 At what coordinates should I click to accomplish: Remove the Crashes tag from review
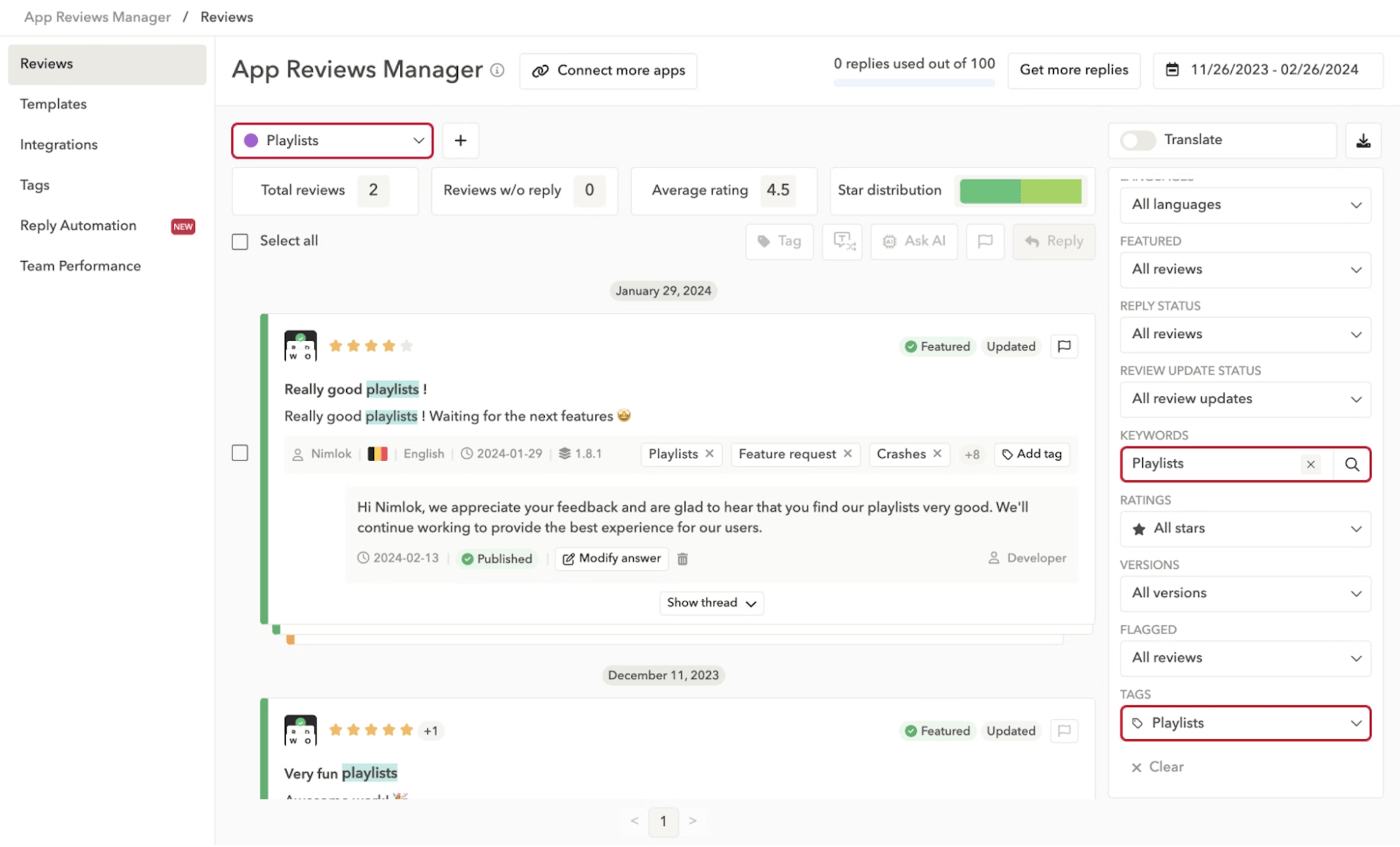[x=937, y=454]
